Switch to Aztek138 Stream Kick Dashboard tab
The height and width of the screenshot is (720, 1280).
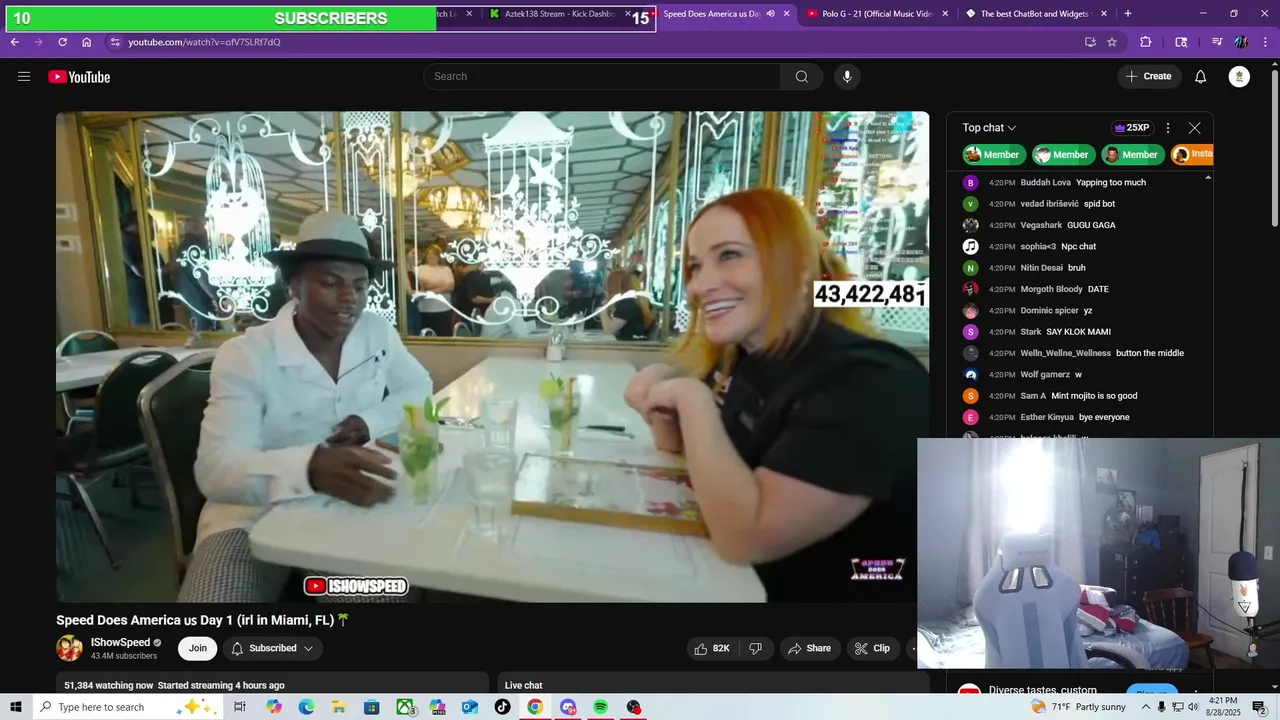557,14
